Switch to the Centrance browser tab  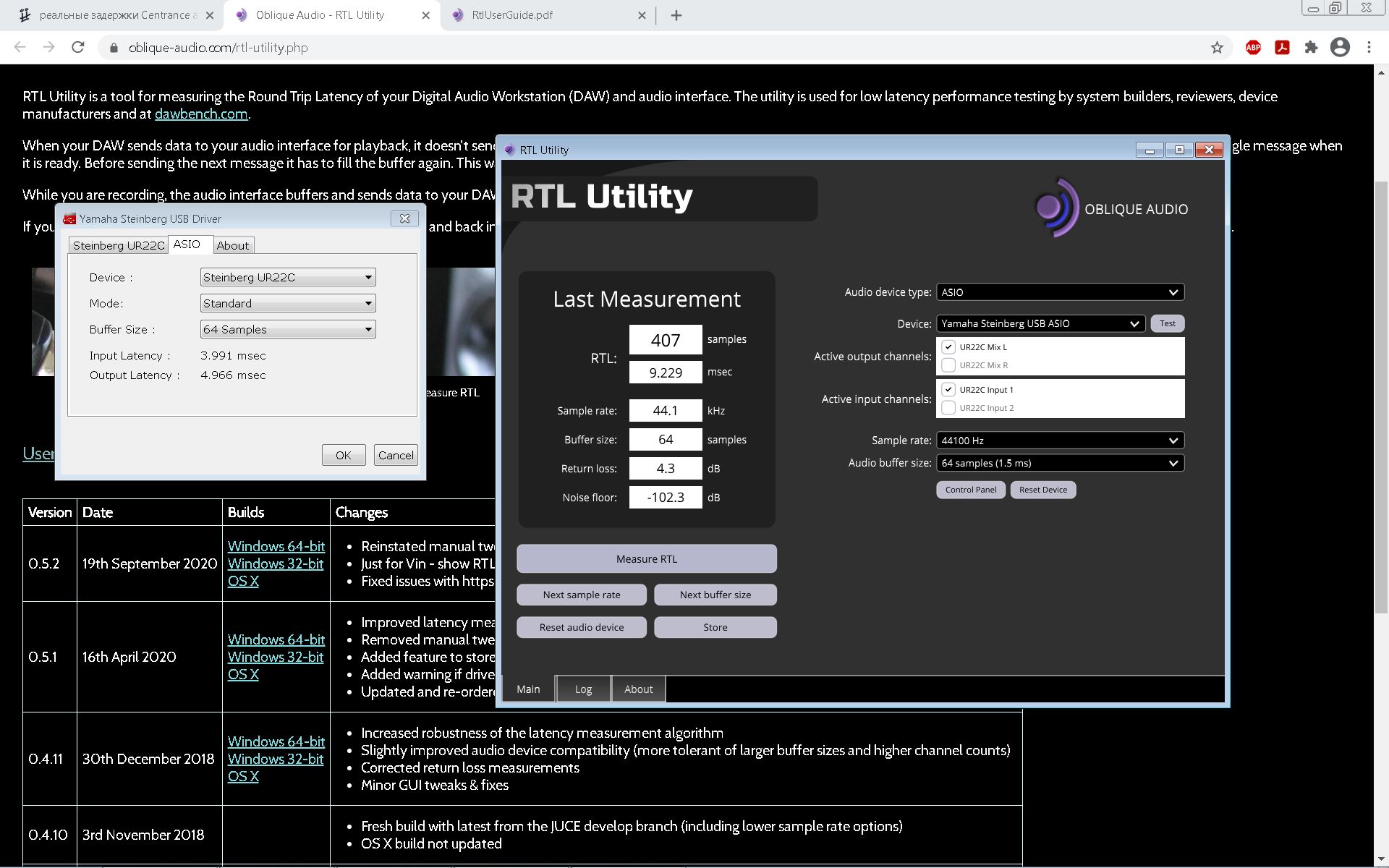coord(116,15)
